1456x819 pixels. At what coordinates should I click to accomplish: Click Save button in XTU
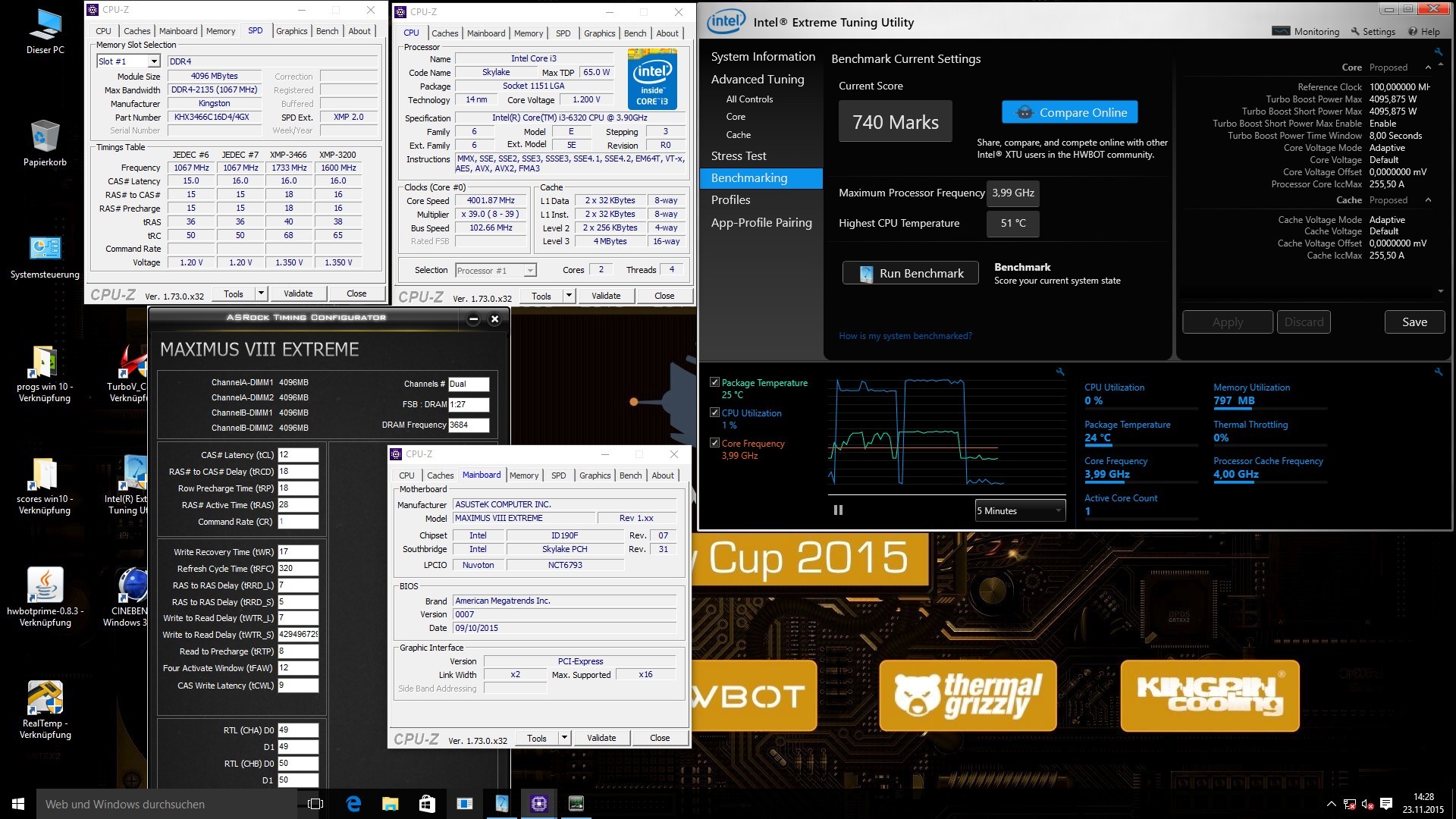pyautogui.click(x=1414, y=322)
